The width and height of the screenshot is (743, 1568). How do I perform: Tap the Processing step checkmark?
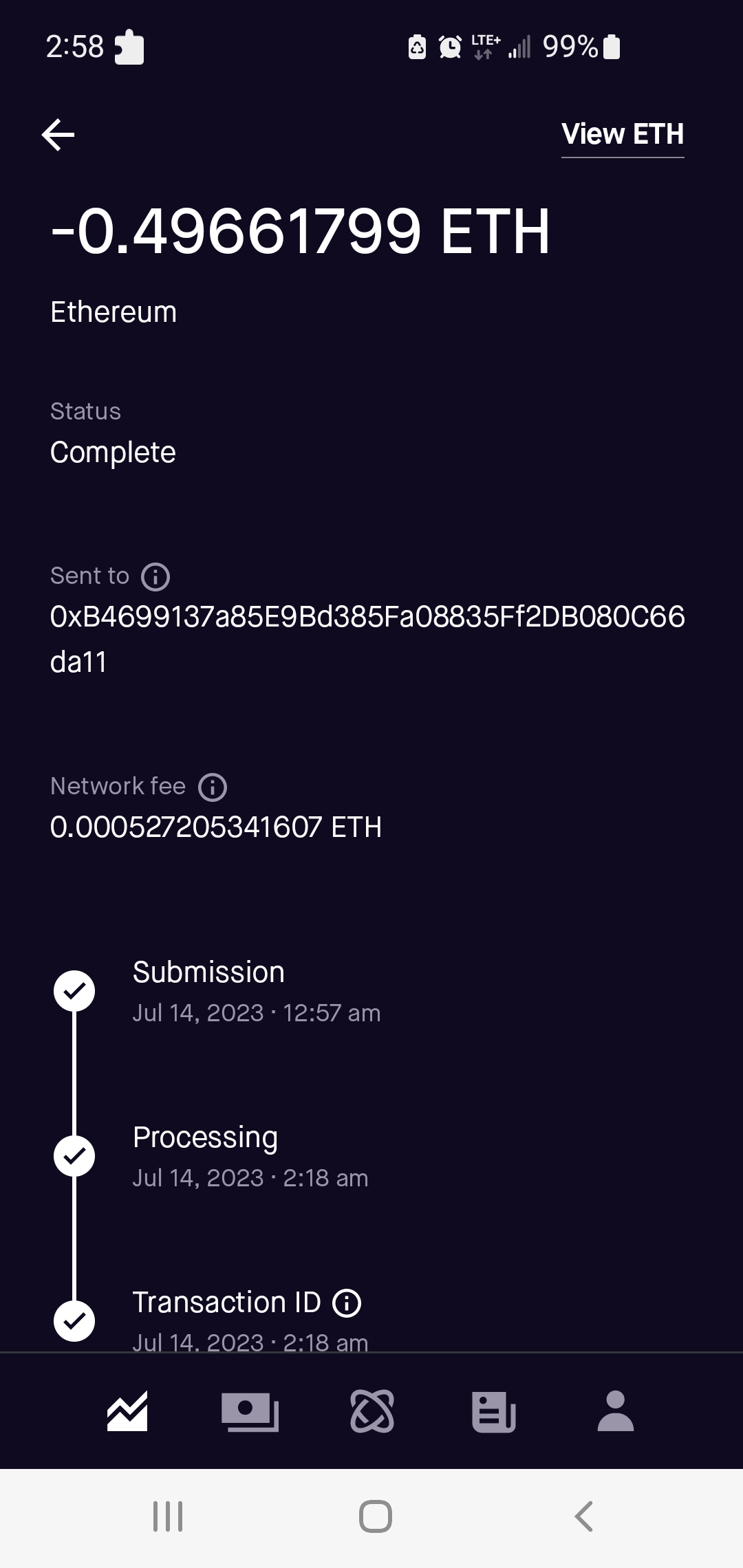74,1156
